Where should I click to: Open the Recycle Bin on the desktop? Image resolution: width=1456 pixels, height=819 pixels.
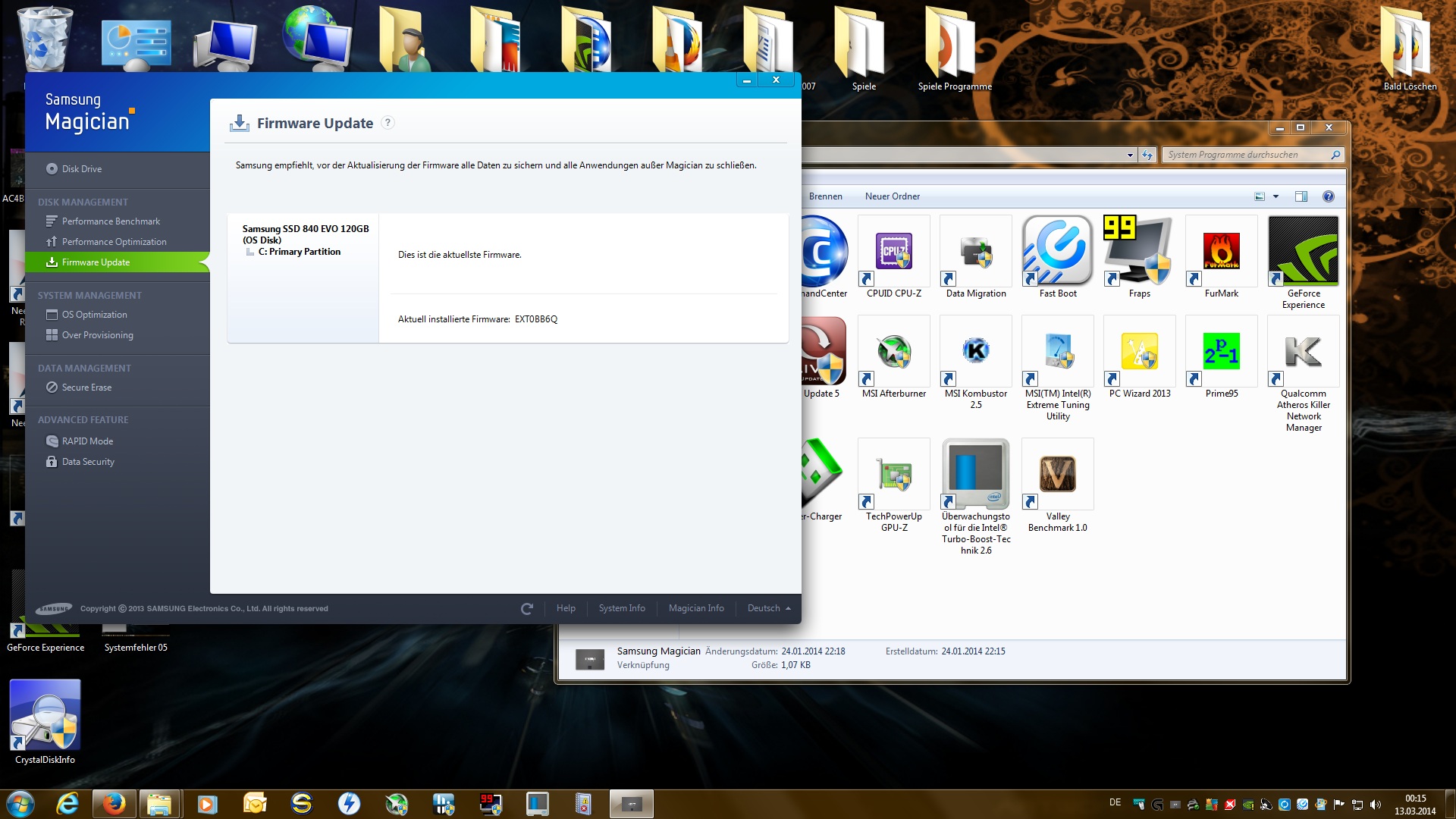45,38
